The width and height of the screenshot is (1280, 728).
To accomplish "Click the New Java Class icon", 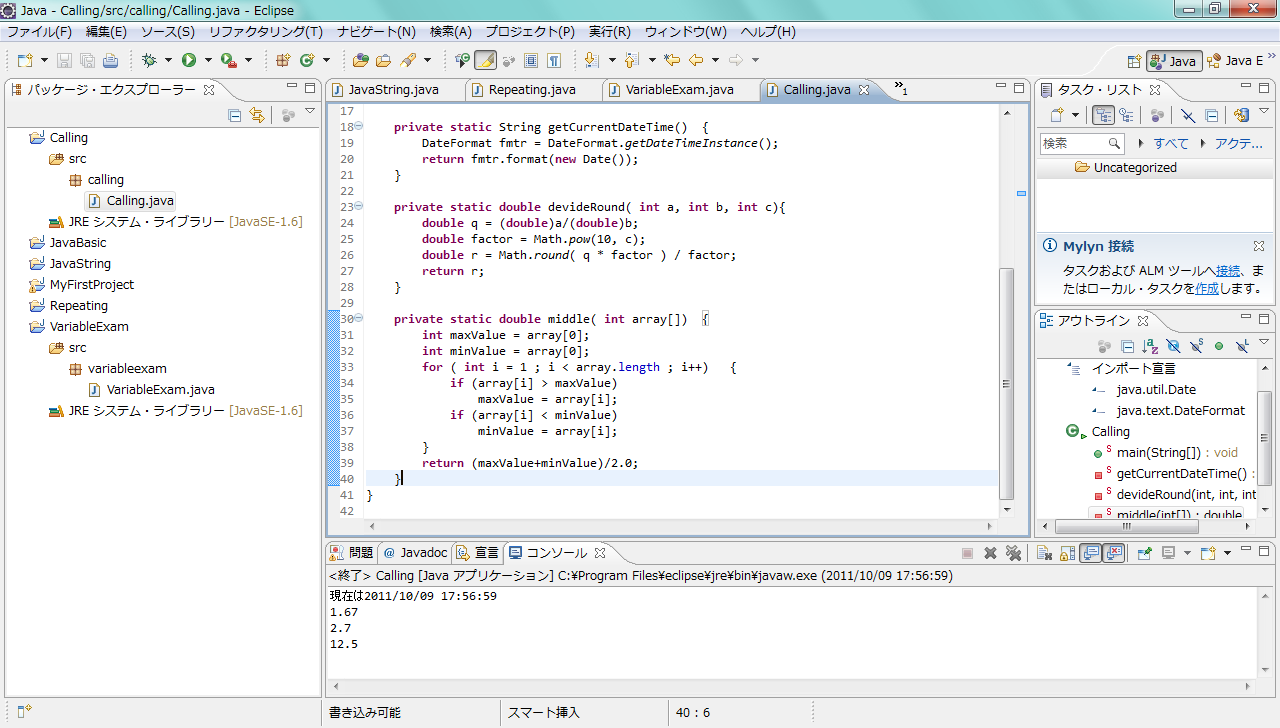I will point(308,60).
